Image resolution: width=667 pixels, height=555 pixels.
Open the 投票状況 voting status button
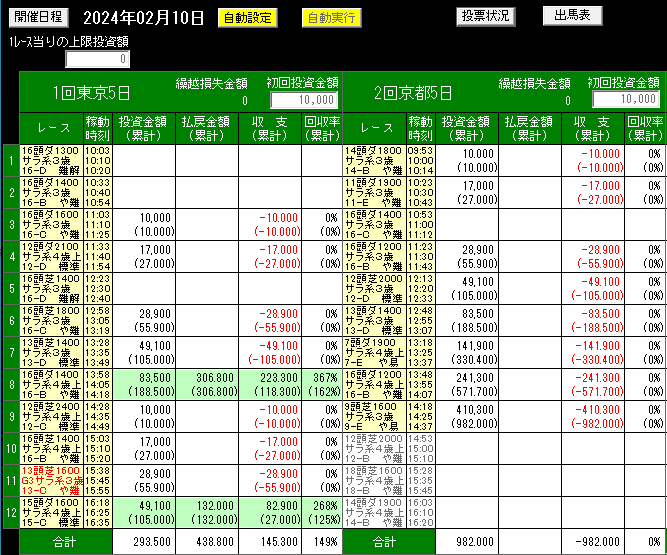pos(486,16)
